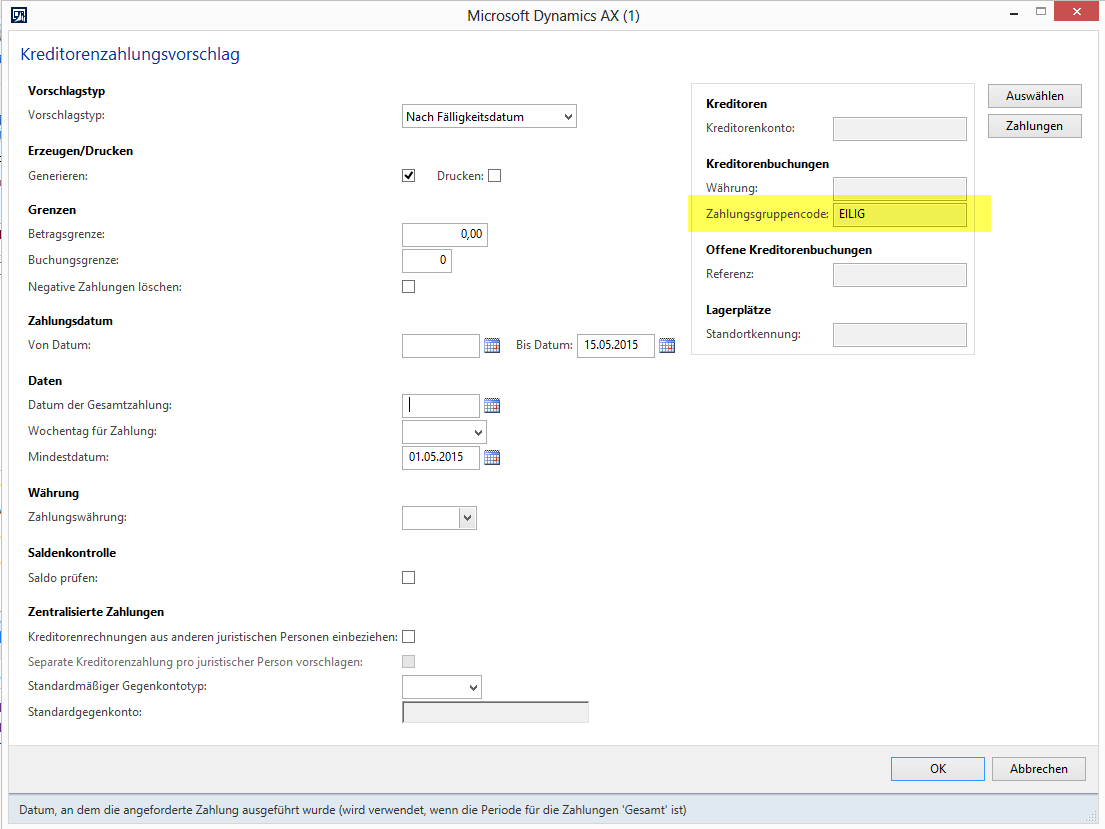Open calendar picker for Mindestdatum

(492, 458)
